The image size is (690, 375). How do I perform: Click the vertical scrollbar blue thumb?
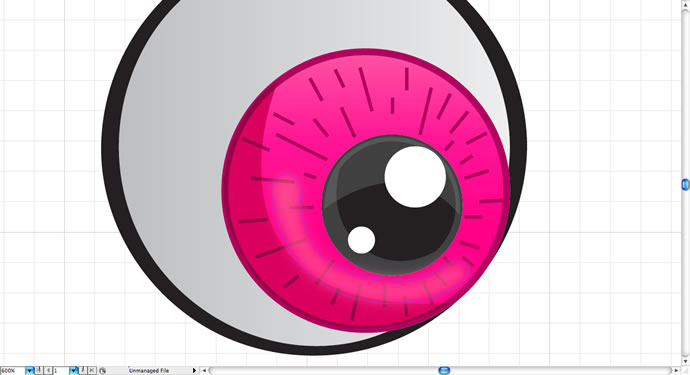[686, 185]
